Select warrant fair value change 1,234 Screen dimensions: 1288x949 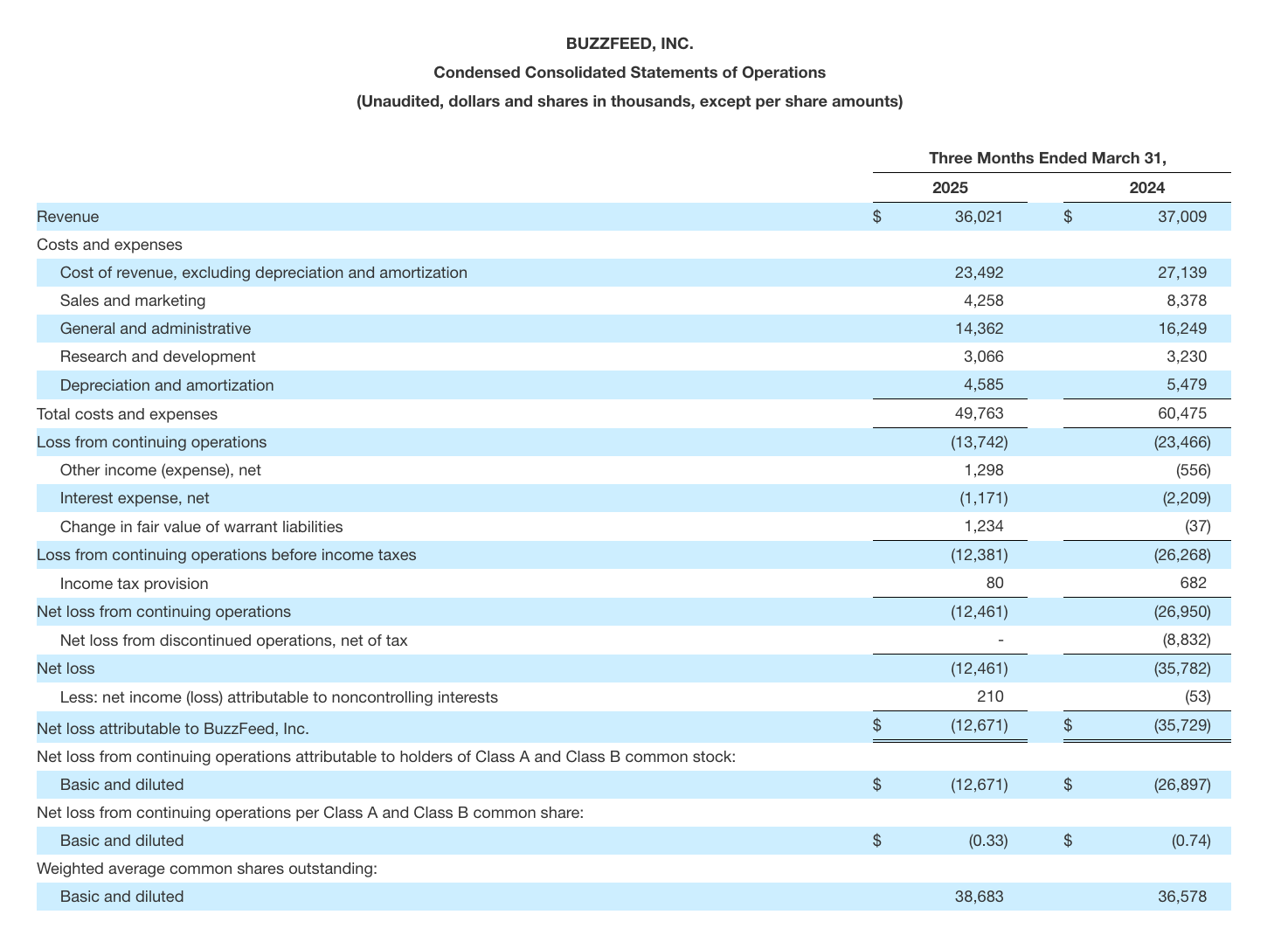pos(984,527)
